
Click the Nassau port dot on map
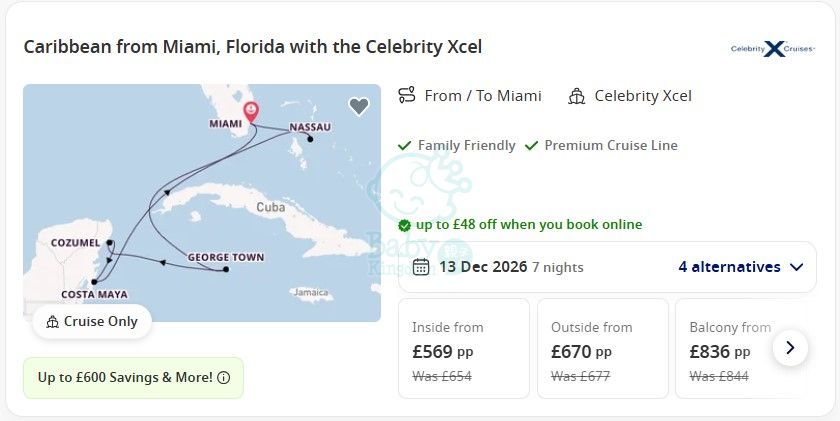(310, 139)
